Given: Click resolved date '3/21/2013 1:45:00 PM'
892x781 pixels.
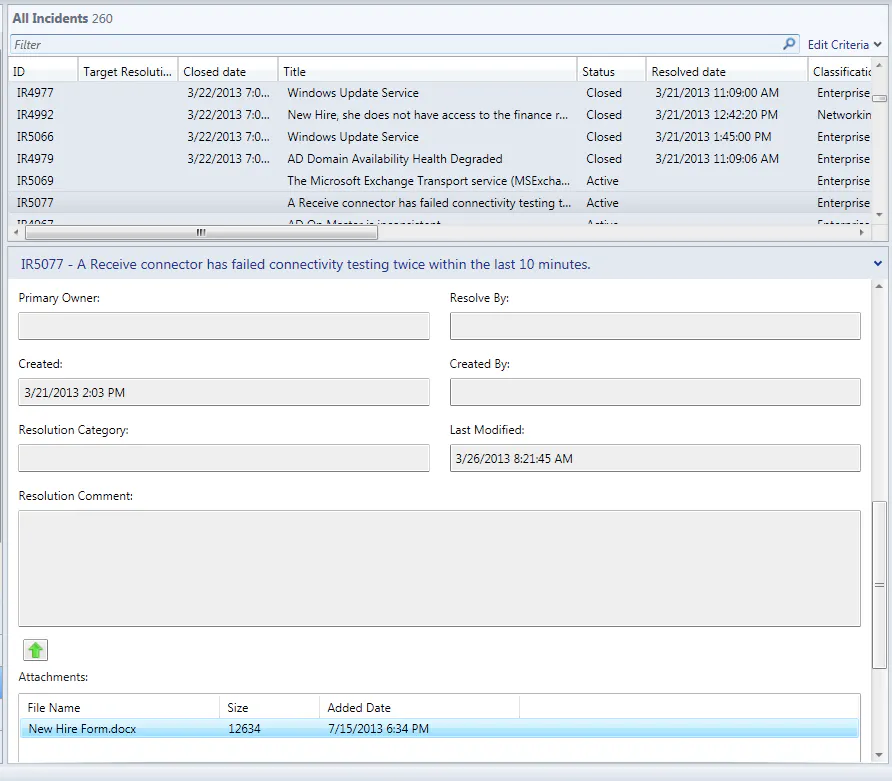Looking at the screenshot, I should click(x=713, y=137).
